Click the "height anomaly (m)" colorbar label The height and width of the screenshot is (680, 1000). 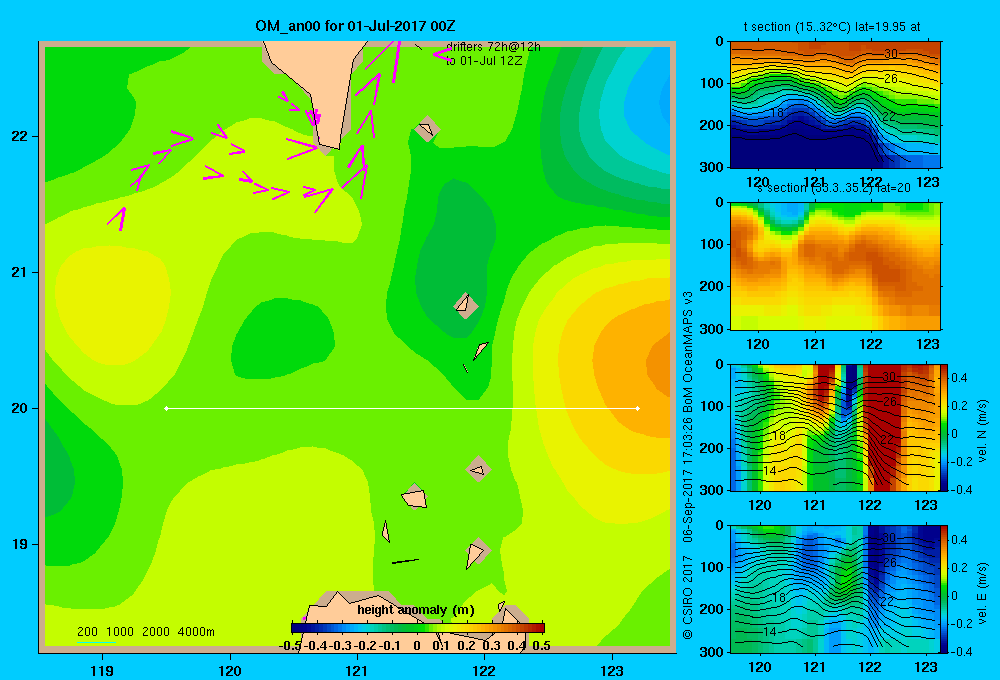pos(416,610)
